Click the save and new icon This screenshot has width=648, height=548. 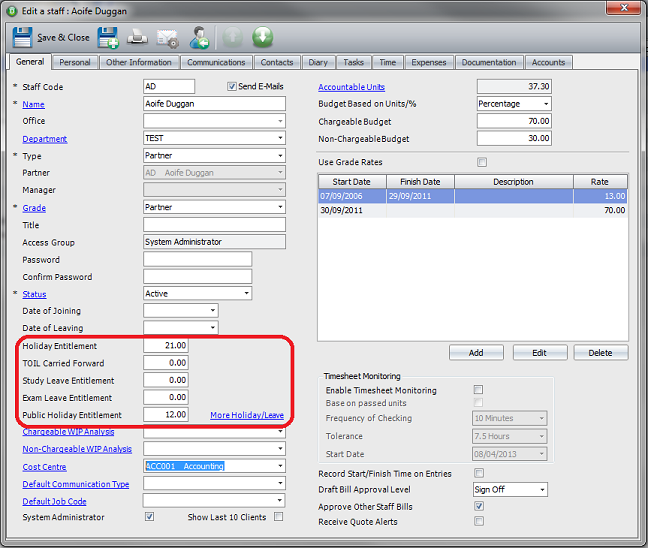click(107, 38)
